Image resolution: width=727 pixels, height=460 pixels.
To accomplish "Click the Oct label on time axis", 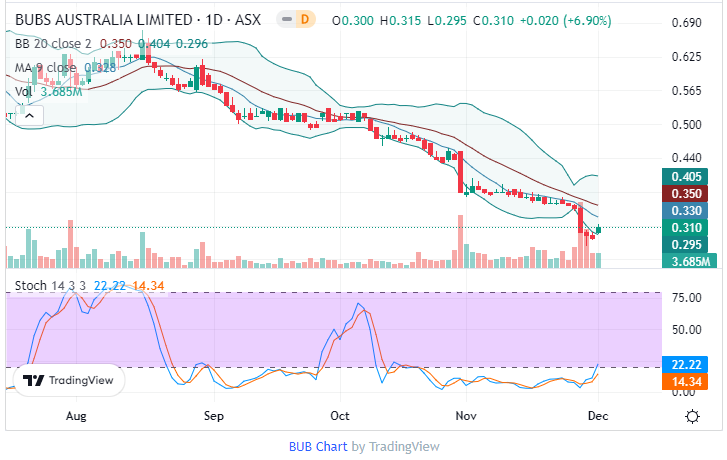I will 339,414.
